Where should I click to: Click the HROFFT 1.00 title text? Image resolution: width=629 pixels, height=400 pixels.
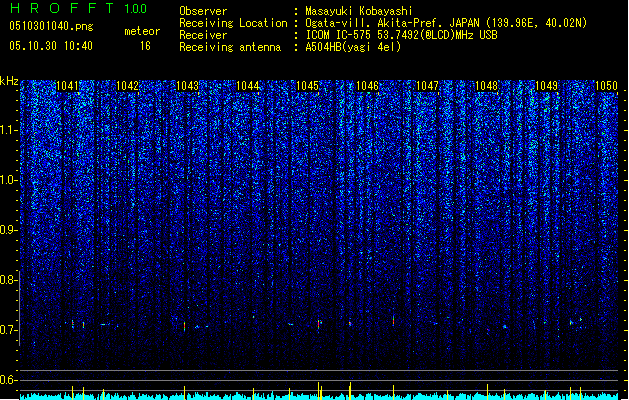(78, 8)
